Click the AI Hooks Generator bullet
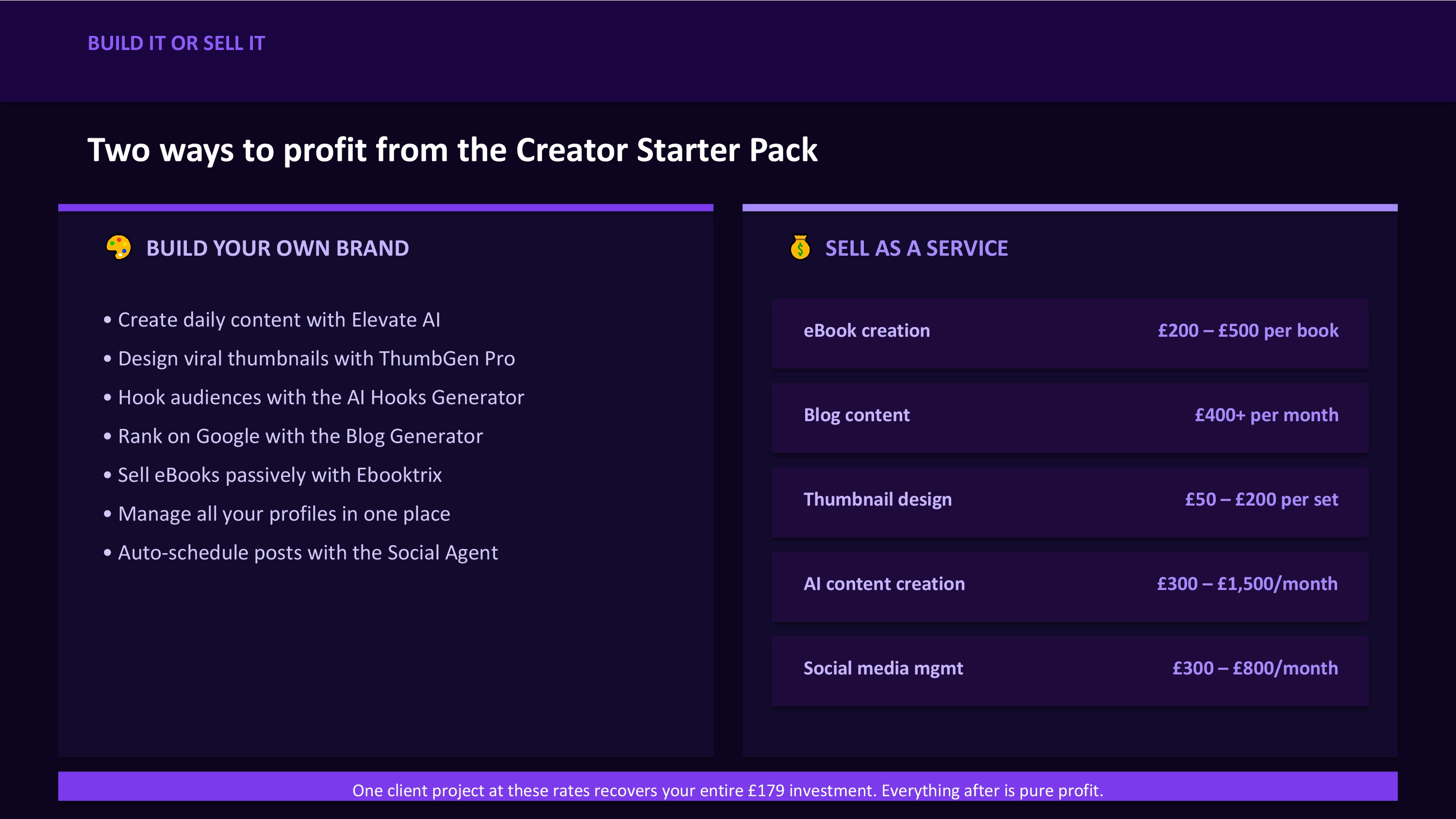Screen dimensions: 1456x819 pos(314,397)
